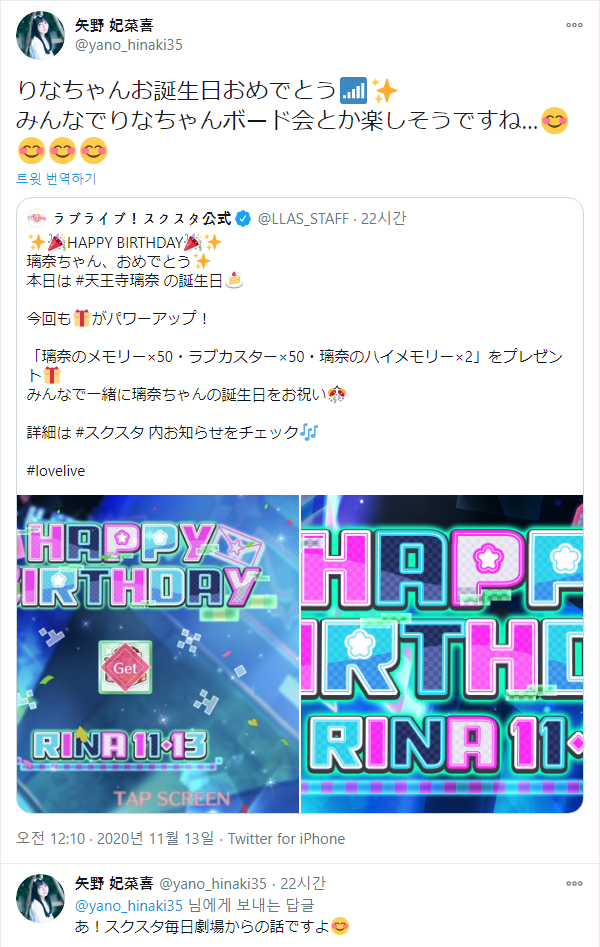This screenshot has width=600, height=947.
Task: Open the #スクスタ hashtag
Action: click(110, 432)
